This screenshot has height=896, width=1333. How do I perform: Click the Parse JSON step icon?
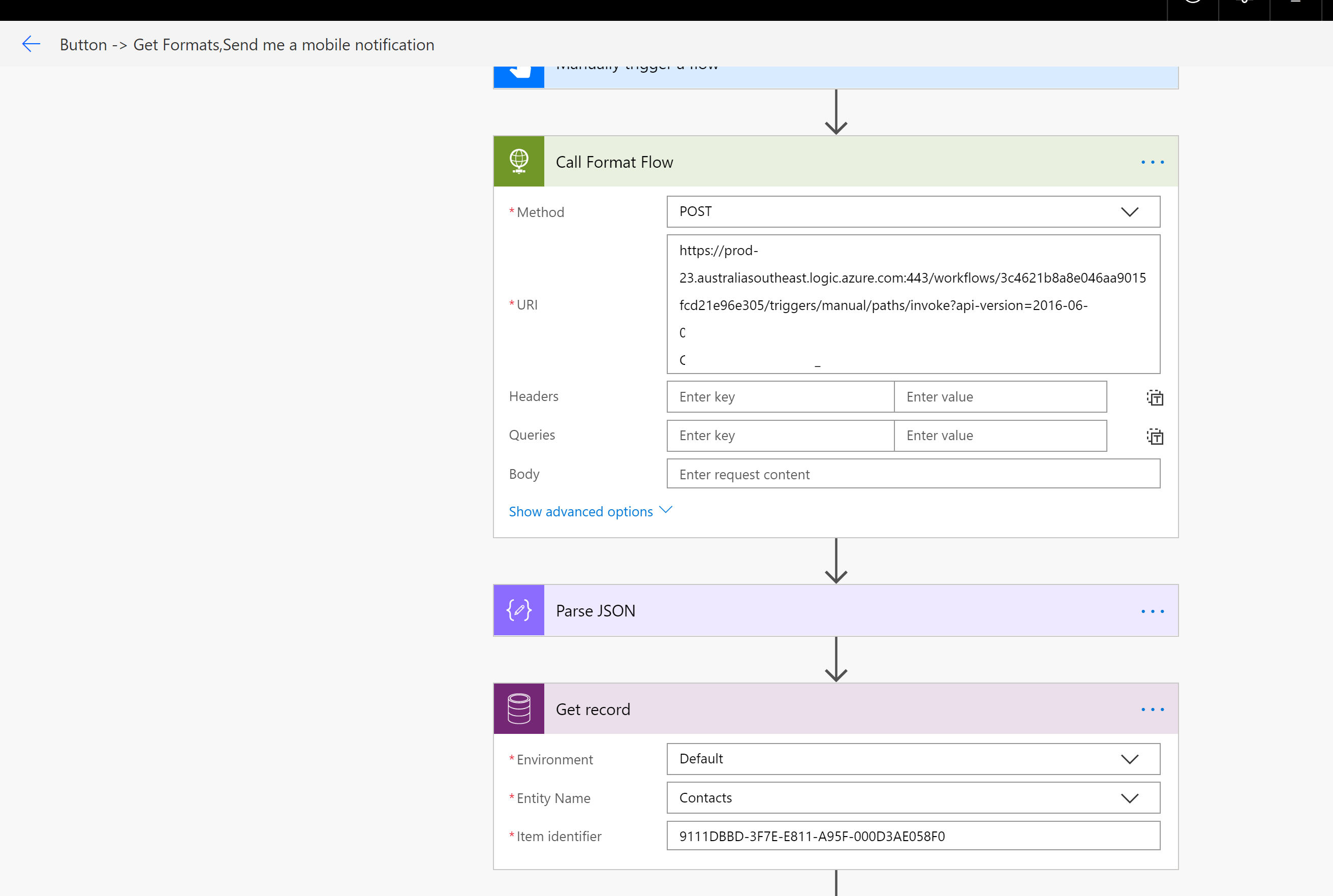coord(518,610)
